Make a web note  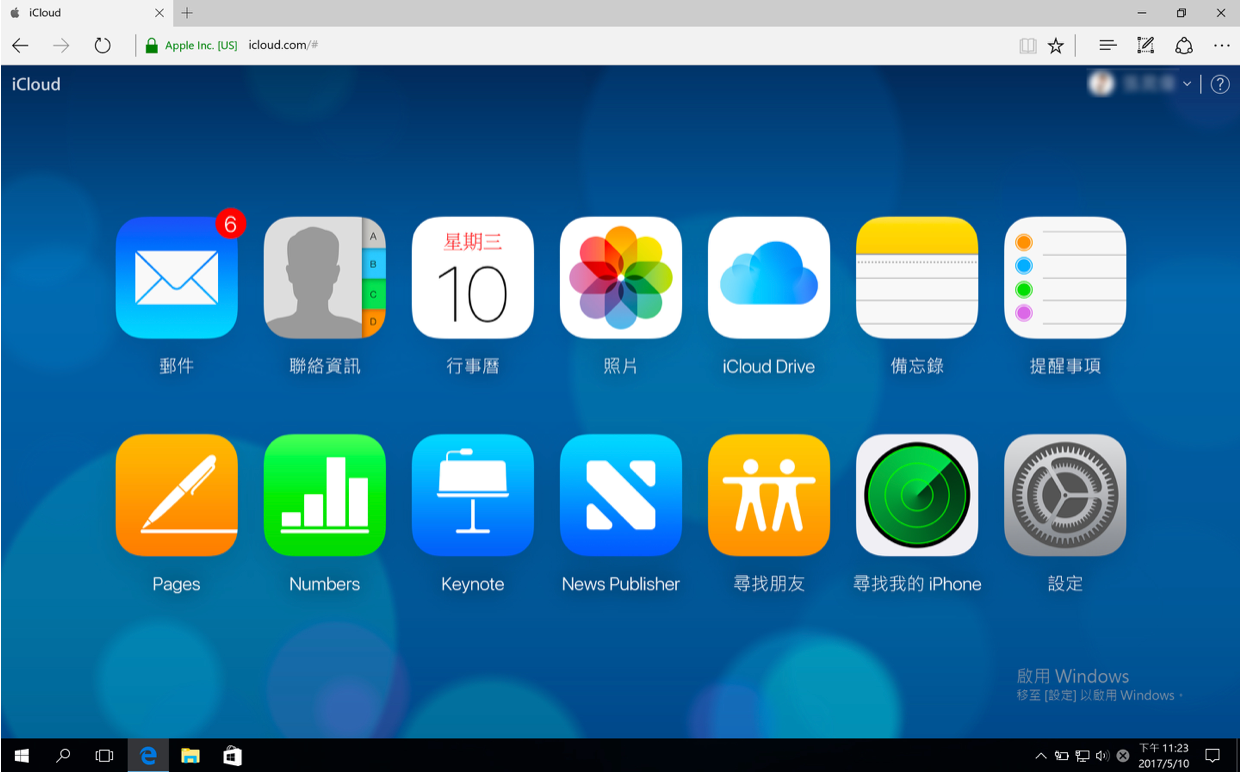pos(1146,45)
